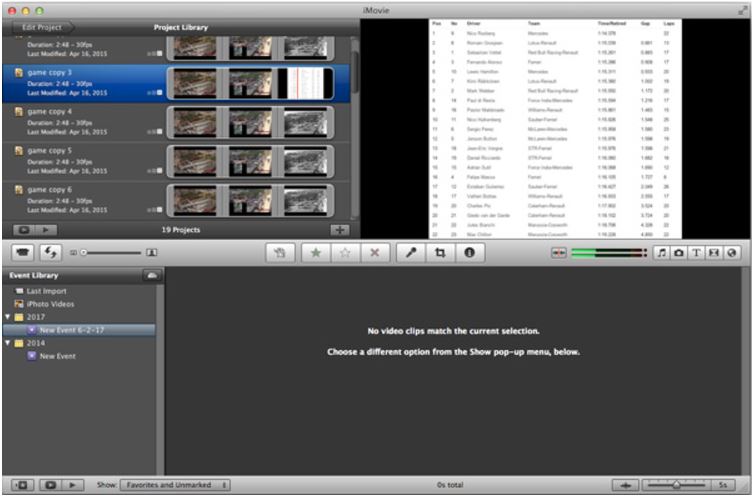Play project full screen in Project Library
Screen dimensions: 752x498
(x=24, y=230)
